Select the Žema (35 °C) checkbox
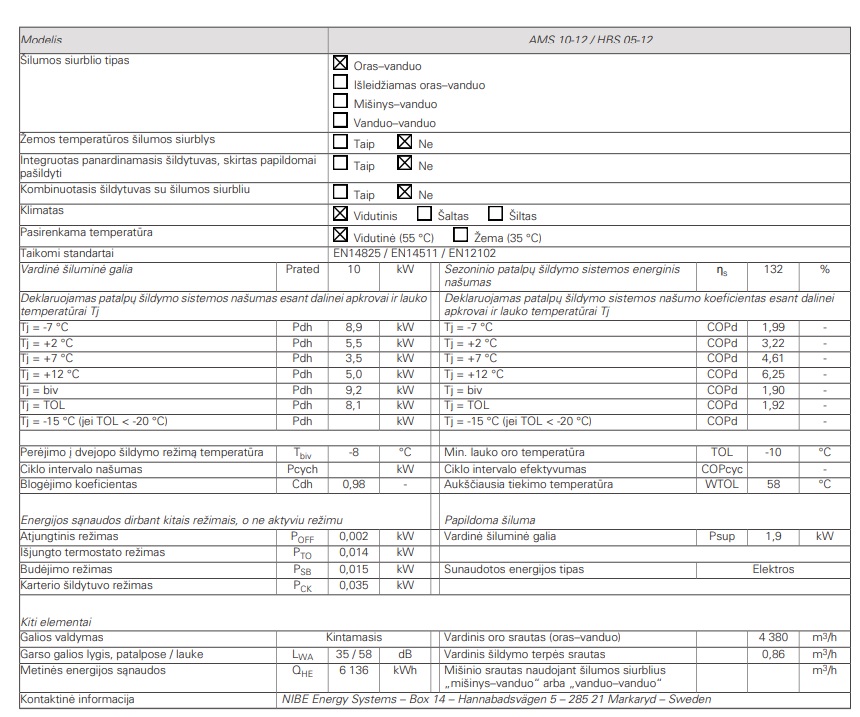860x717 pixels. click(461, 236)
